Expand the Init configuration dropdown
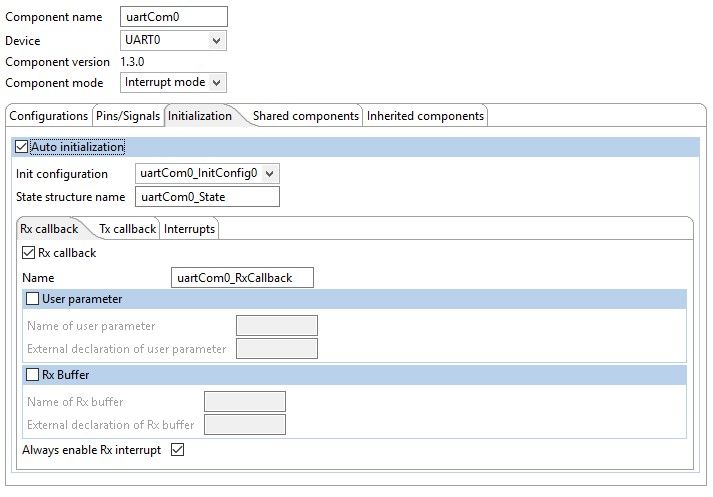 point(206,173)
